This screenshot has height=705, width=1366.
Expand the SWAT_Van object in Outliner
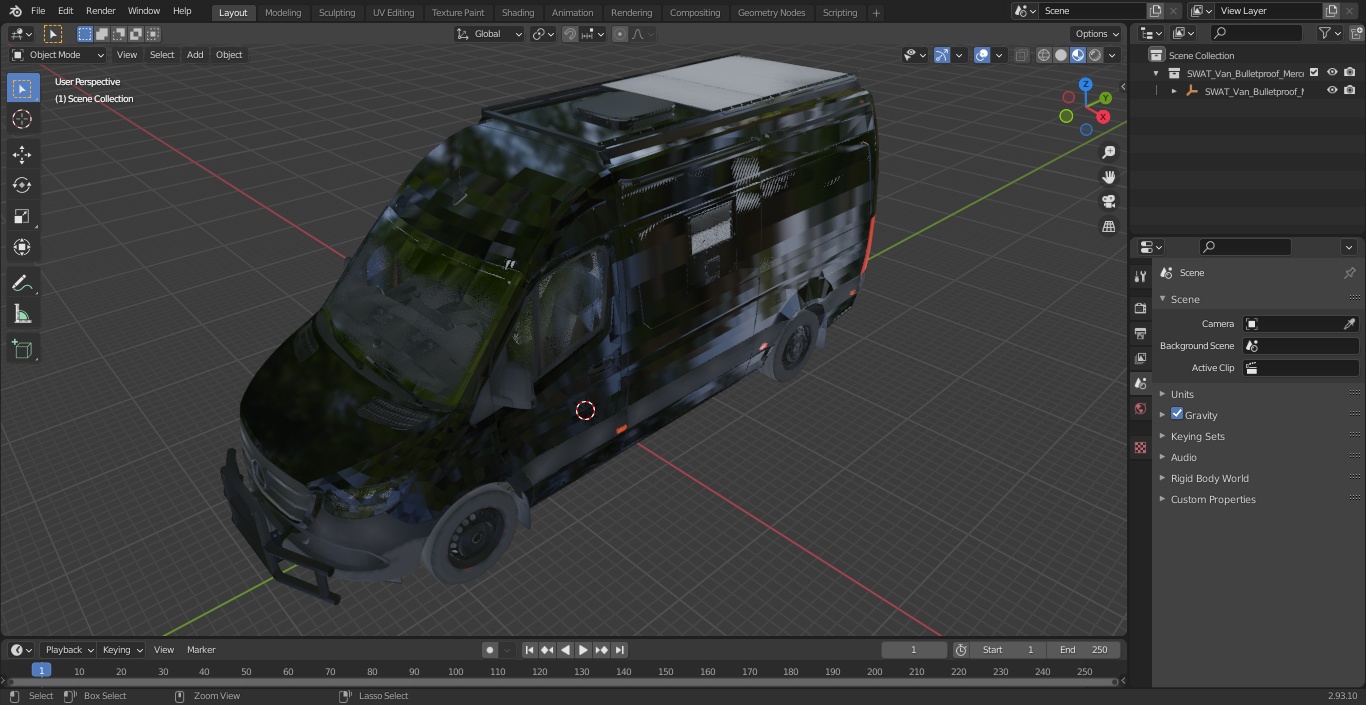[x=1174, y=91]
